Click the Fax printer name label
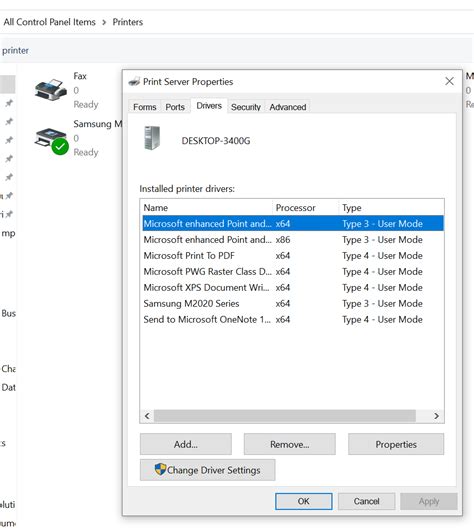 pos(80,76)
